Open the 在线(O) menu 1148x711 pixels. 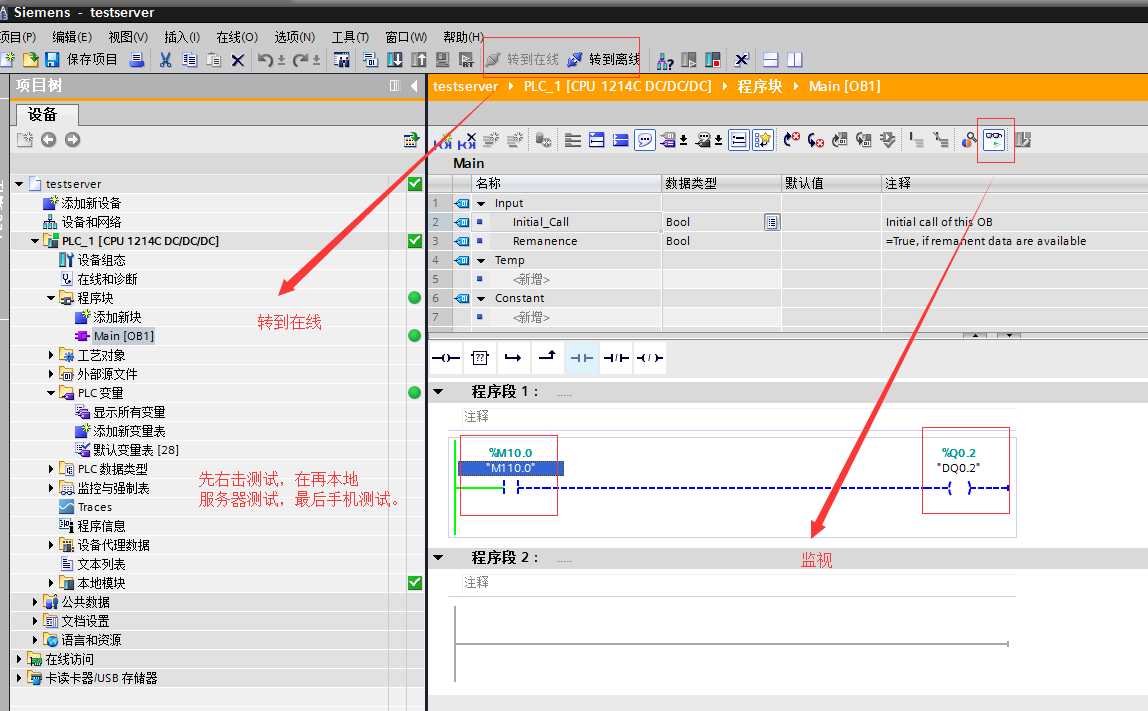point(236,37)
